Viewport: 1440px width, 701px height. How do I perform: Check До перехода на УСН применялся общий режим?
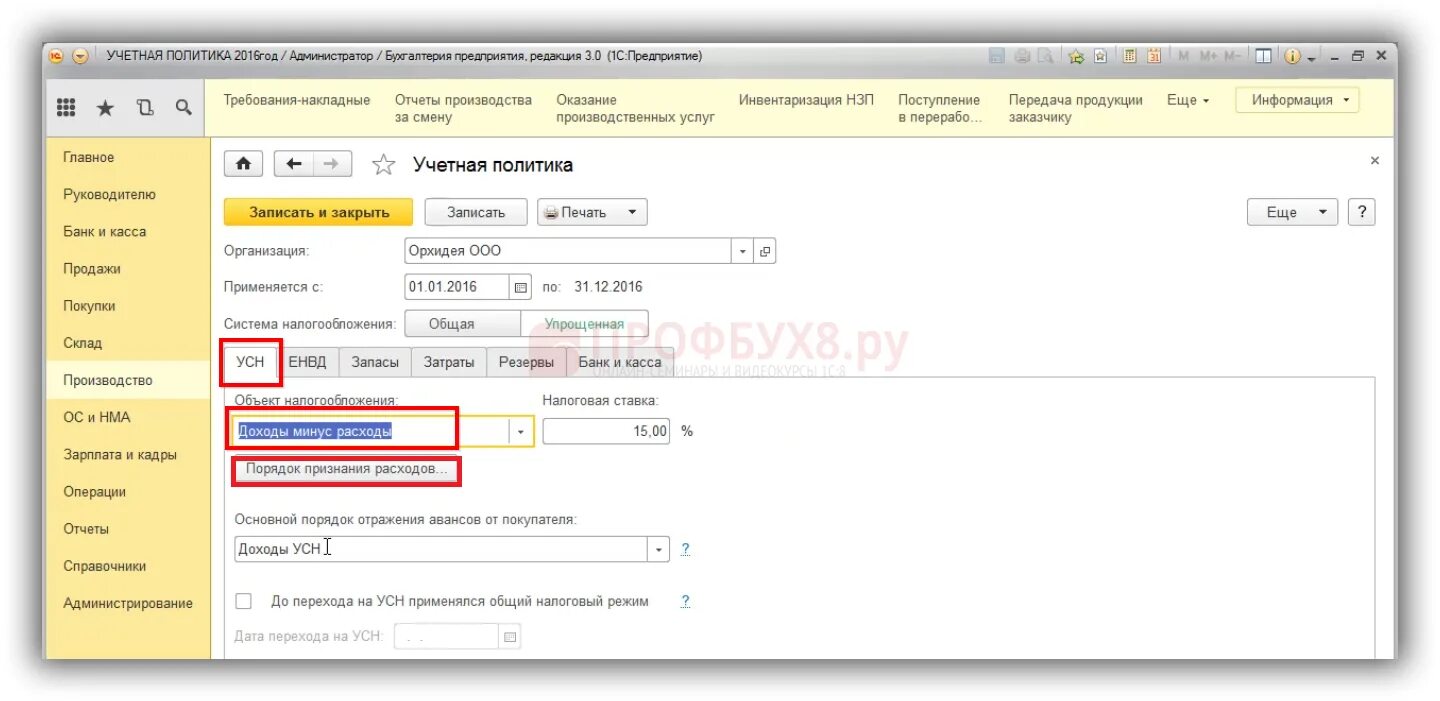[243, 601]
